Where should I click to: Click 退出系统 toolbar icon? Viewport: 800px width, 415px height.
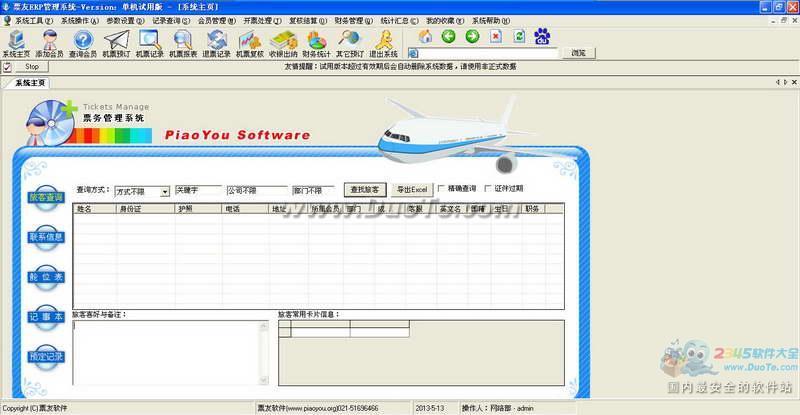[x=383, y=43]
